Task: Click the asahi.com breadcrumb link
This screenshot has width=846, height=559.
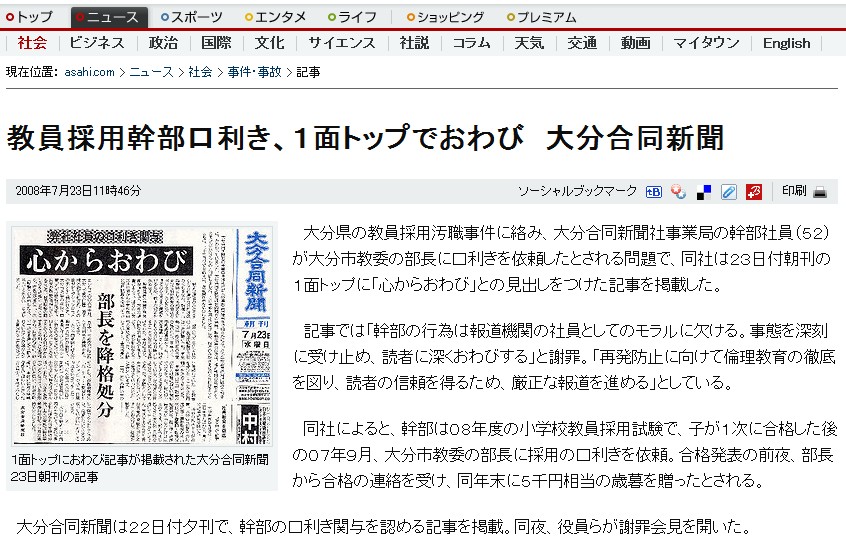Action: pos(89,72)
